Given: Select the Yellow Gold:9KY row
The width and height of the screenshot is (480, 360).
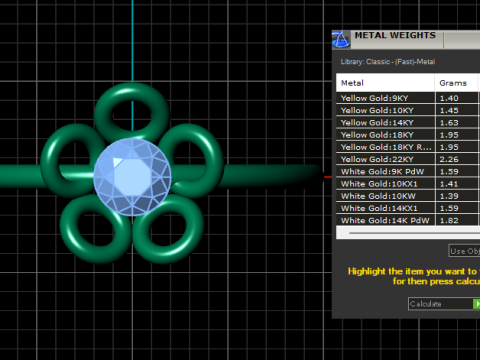Looking at the screenshot, I should coord(408,98).
